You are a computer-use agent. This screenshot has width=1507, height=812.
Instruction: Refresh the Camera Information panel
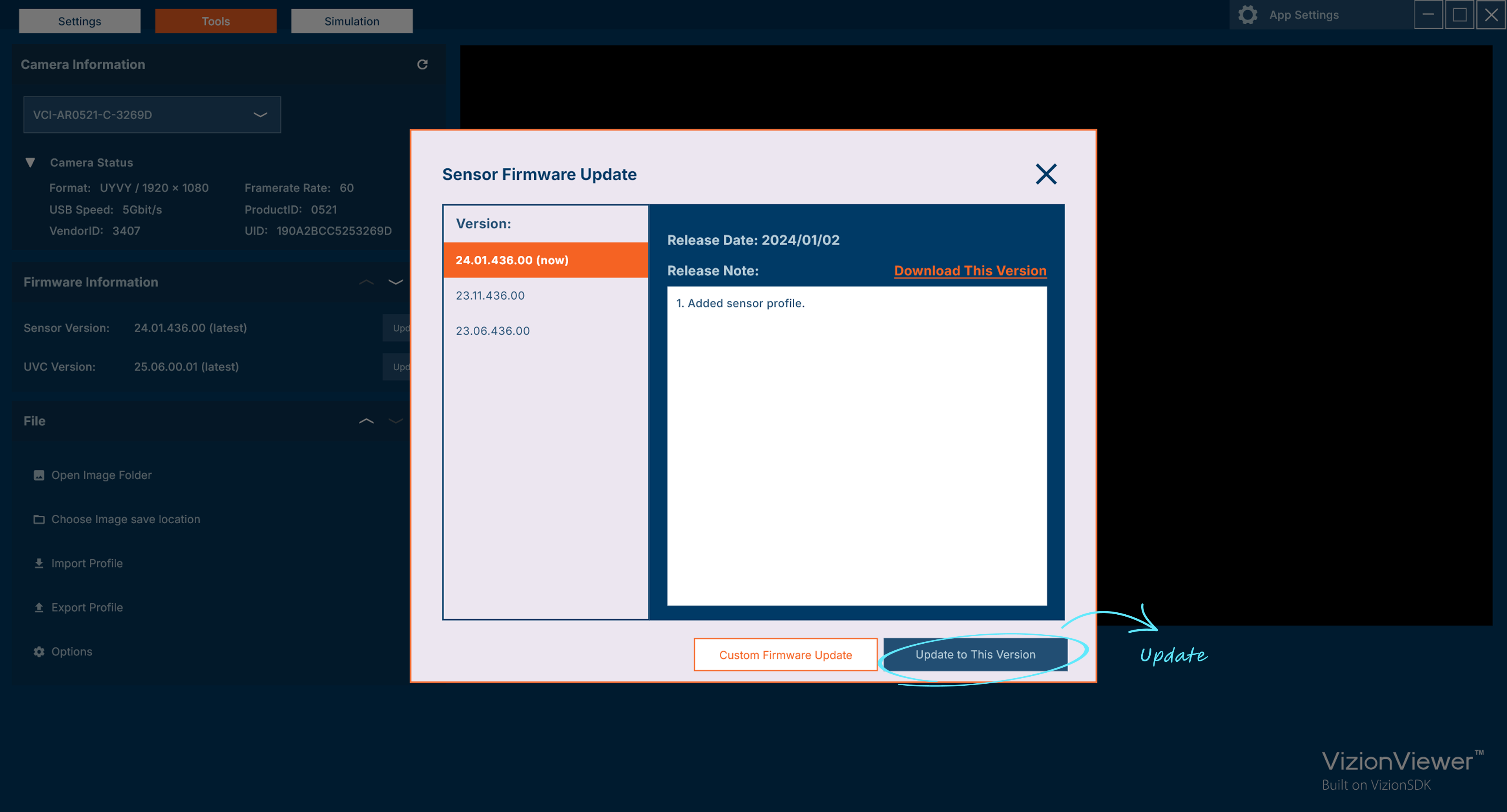(x=423, y=64)
